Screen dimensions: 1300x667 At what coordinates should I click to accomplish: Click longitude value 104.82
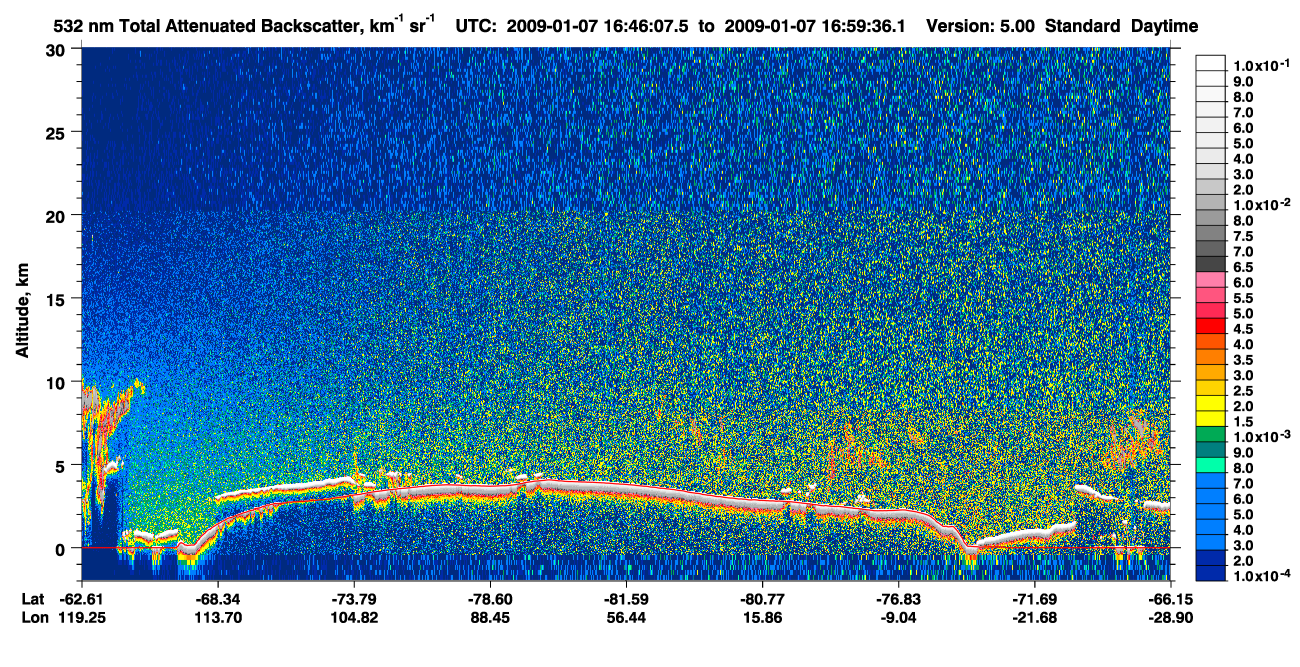[354, 618]
